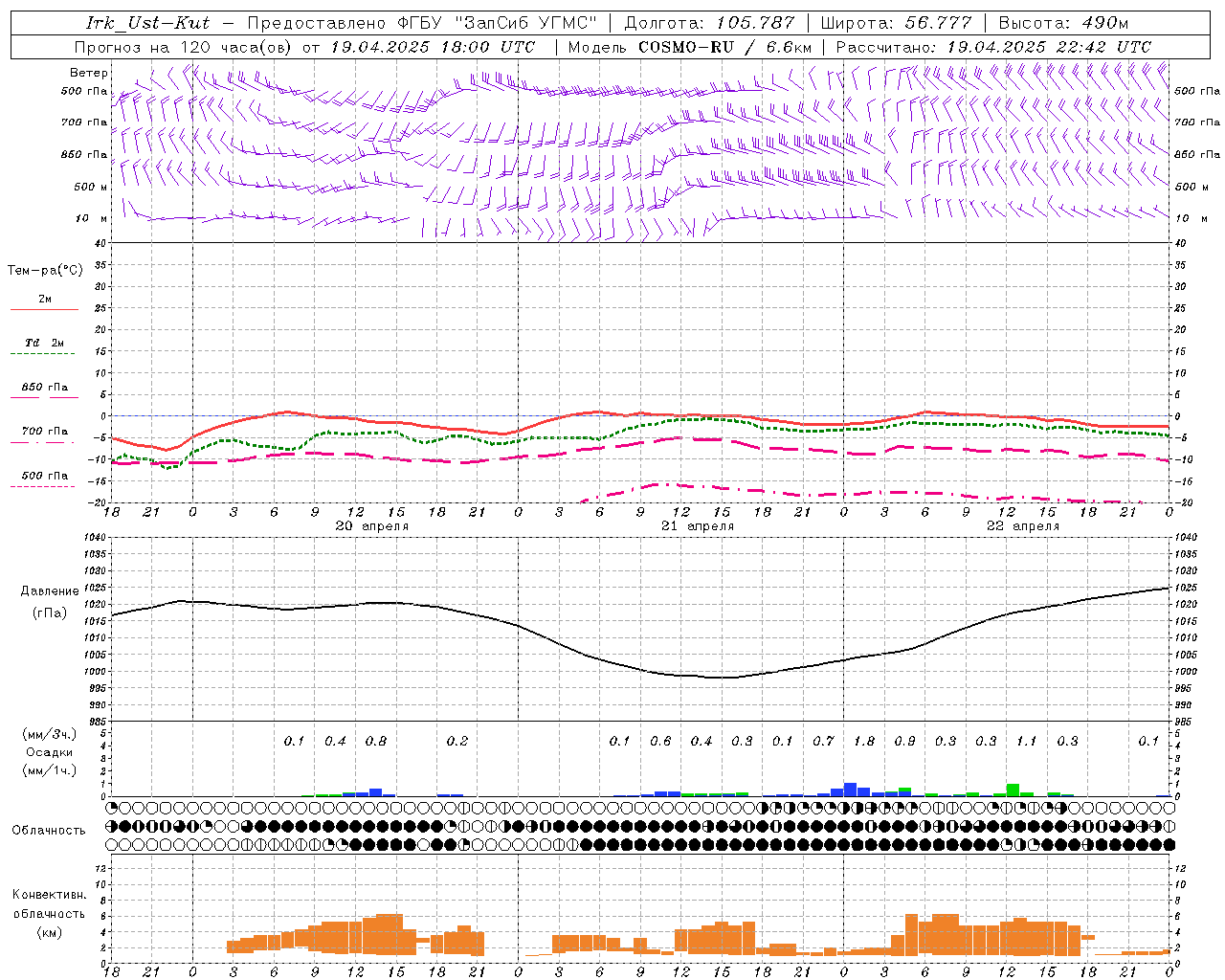Image resolution: width=1225 pixels, height=980 pixels.
Task: Select forecast start time 19.04.2025 18:00 UTC
Action: (433, 46)
